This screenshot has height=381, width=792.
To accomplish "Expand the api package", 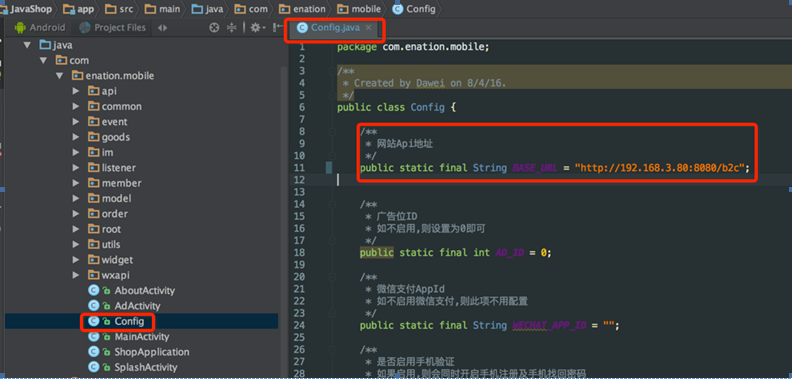I will (76, 91).
